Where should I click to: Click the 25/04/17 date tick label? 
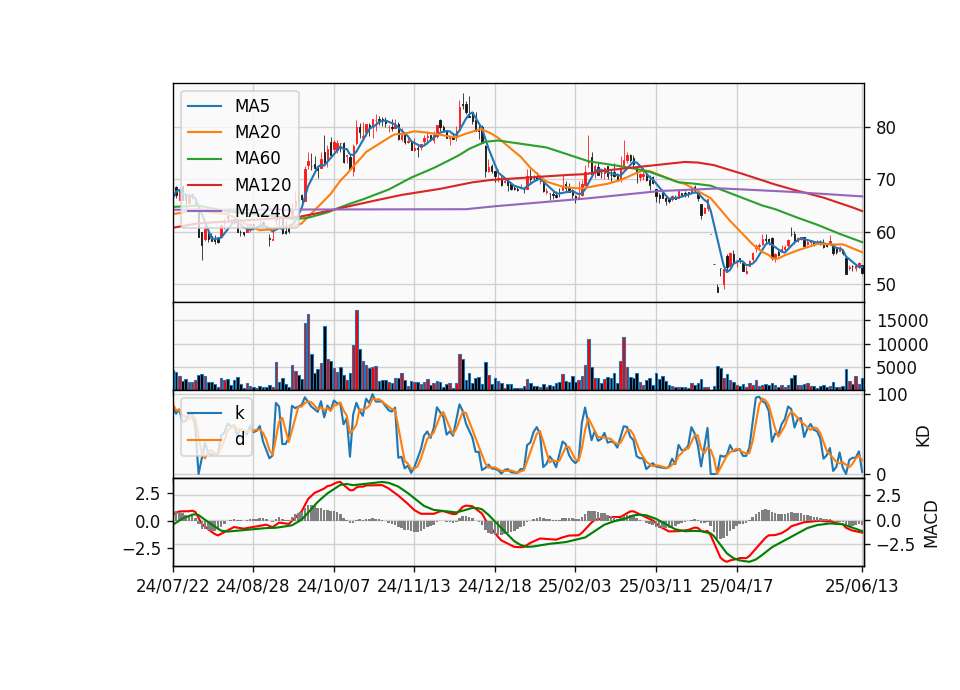(737, 586)
